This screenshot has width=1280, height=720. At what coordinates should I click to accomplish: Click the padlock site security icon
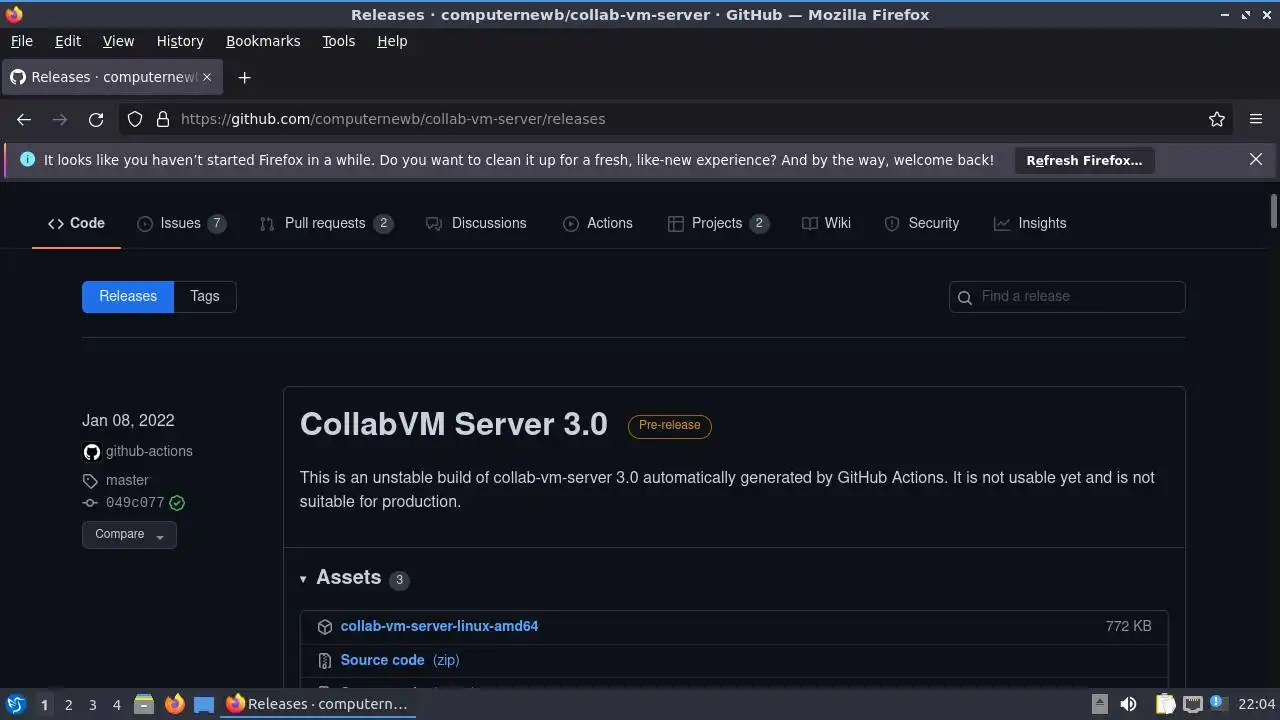pos(163,119)
